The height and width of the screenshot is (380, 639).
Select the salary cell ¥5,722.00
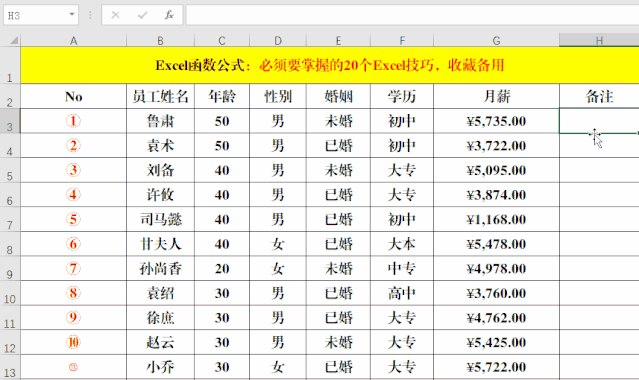click(x=496, y=367)
